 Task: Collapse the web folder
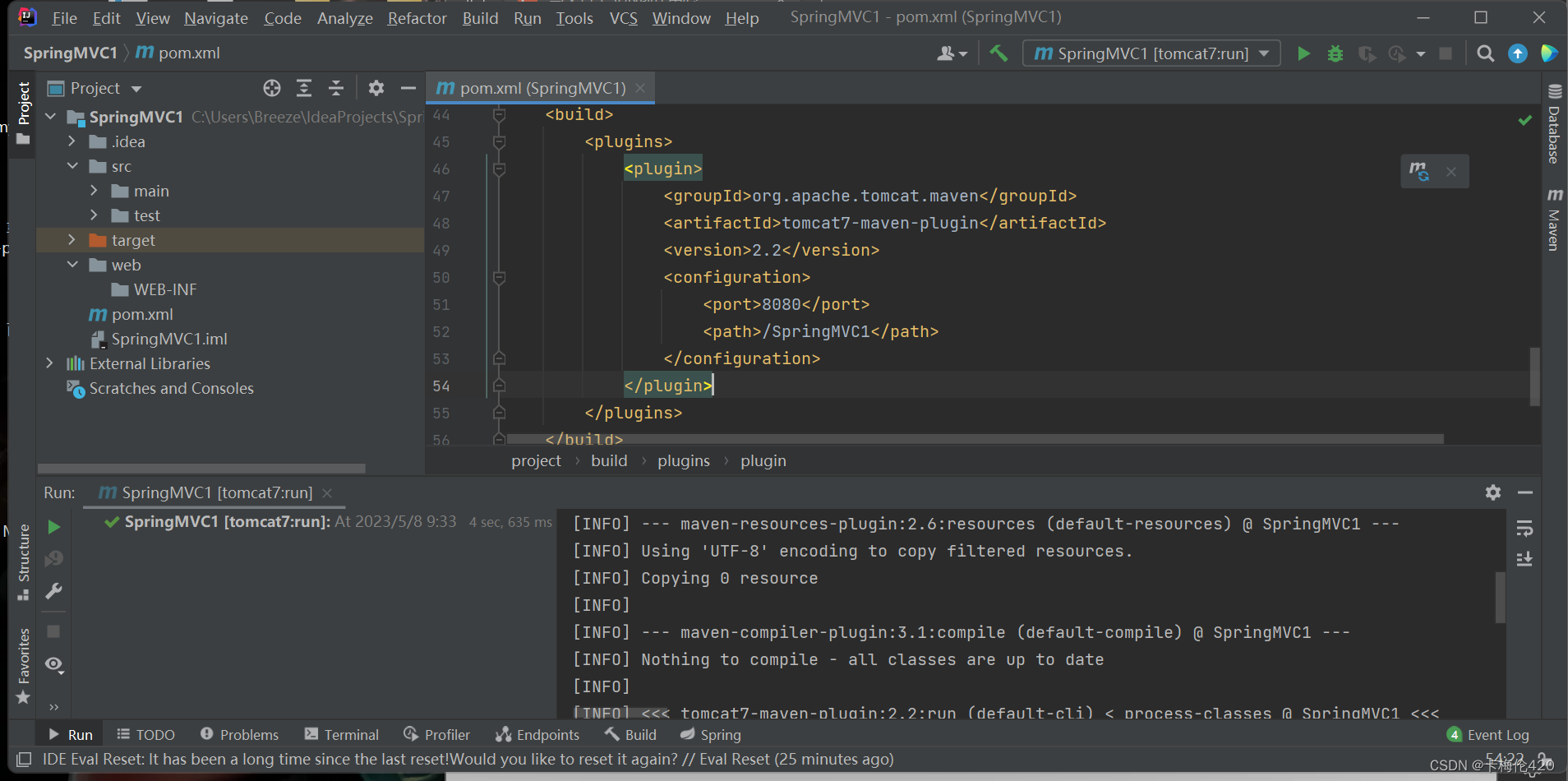click(72, 264)
